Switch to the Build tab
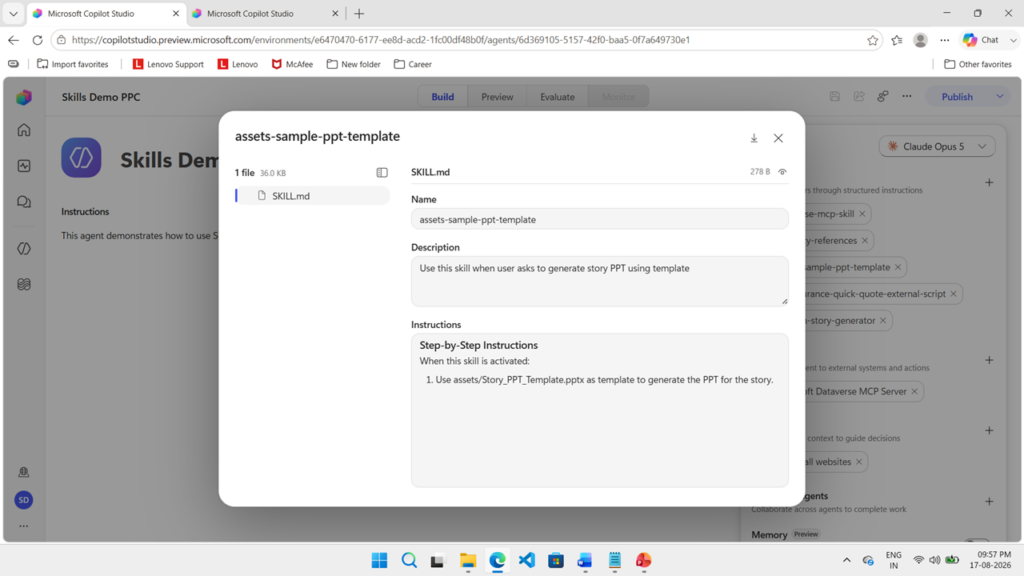 pos(442,97)
